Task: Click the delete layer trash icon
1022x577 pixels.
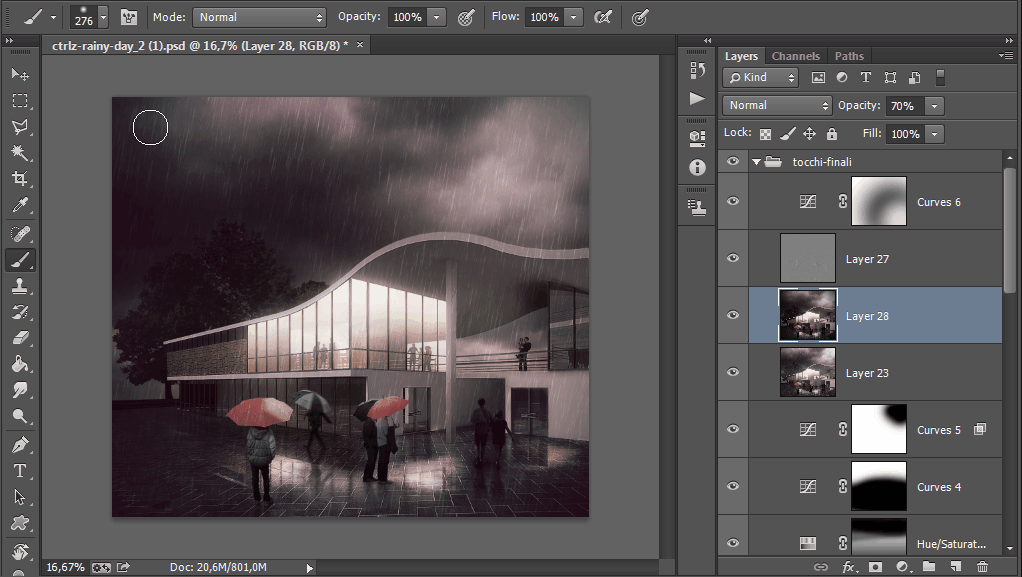Action: [982, 567]
